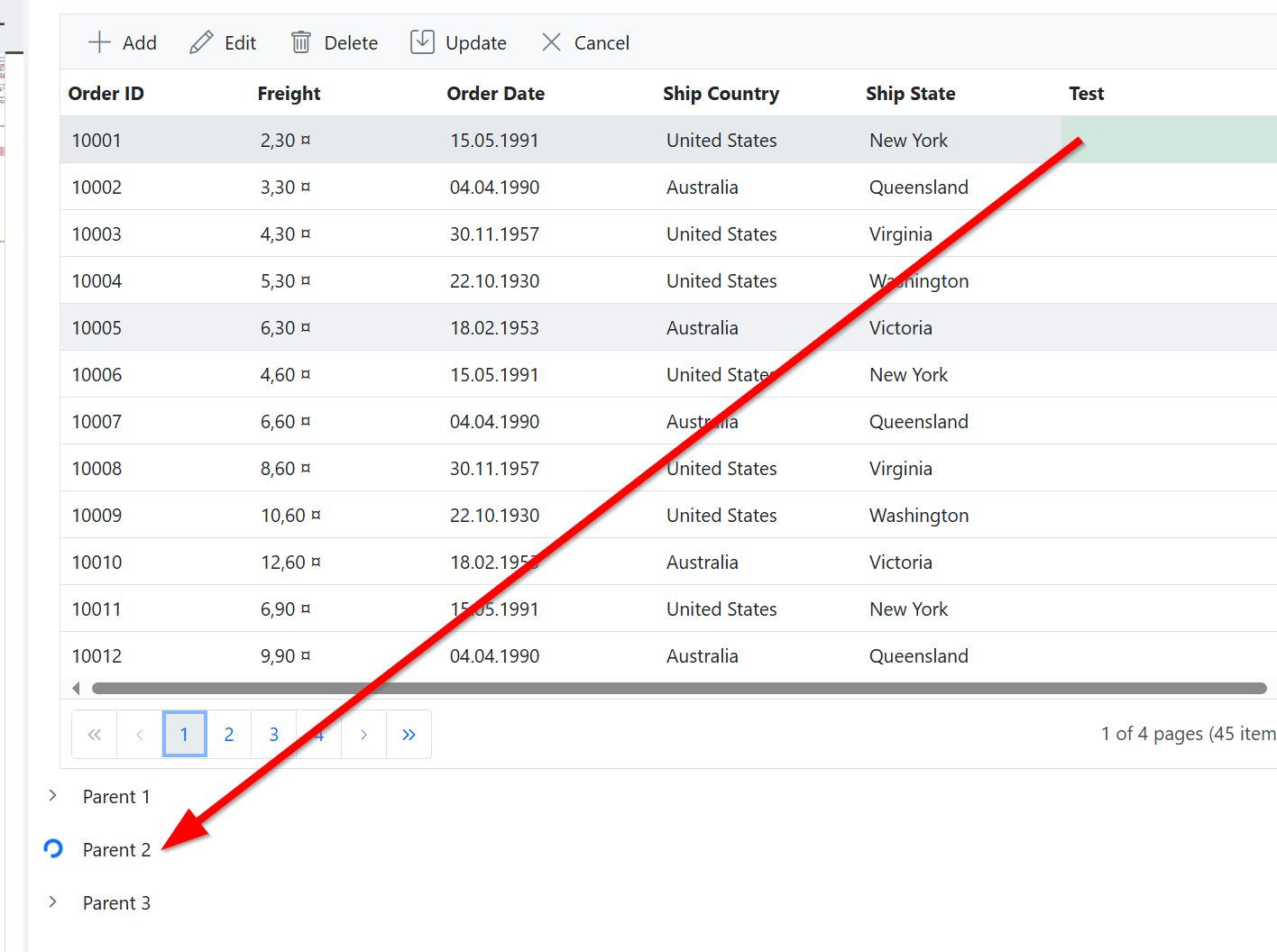1277x952 pixels.
Task: Go to last page in pager
Action: click(x=409, y=735)
